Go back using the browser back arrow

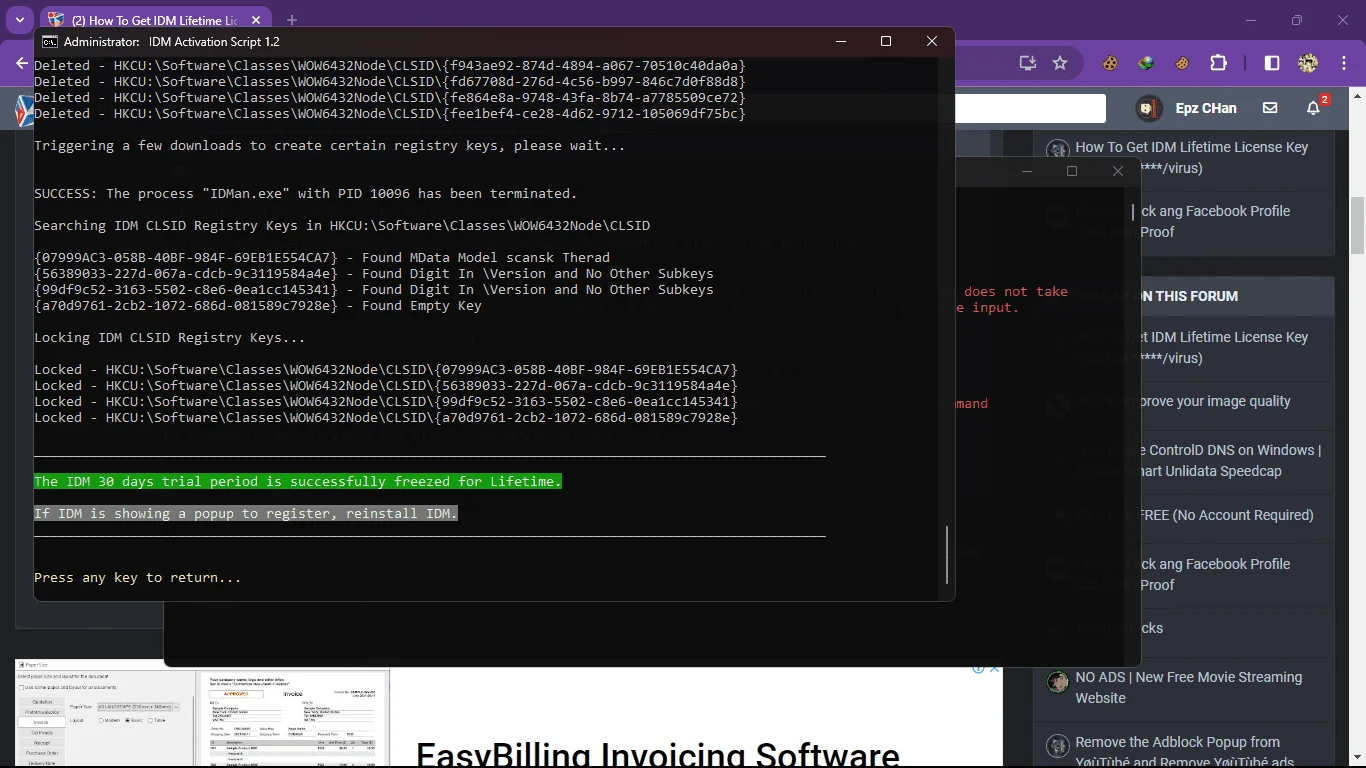22,63
